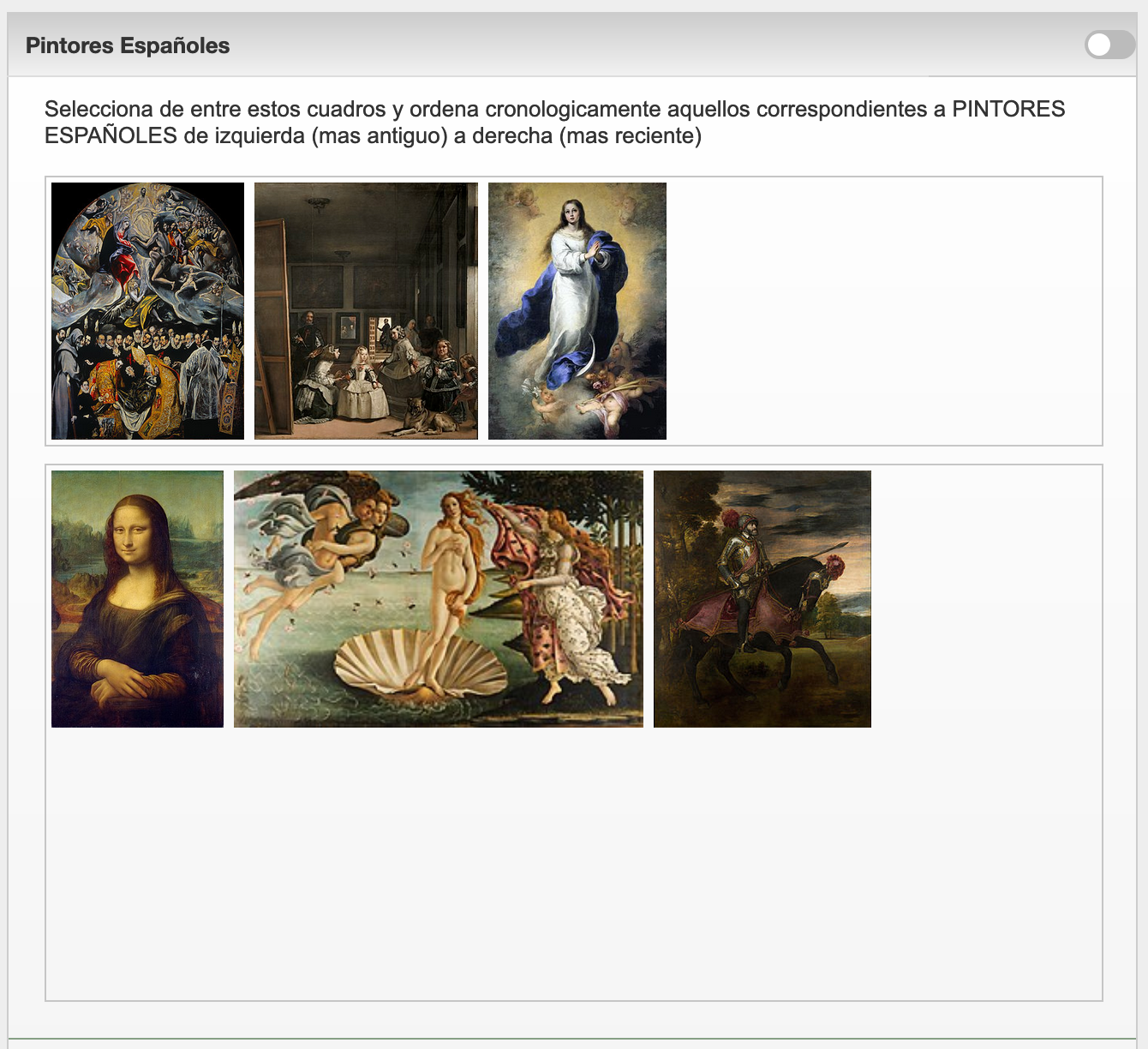Viewport: 1148px width, 1049px height.
Task: Toggle the Pintores Españoles switch
Action: click(x=1109, y=45)
